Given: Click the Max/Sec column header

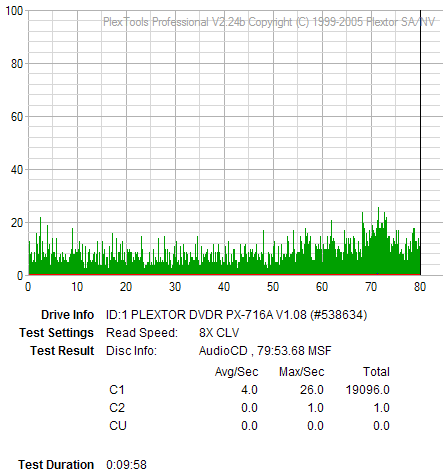Looking at the screenshot, I should coord(301,372).
